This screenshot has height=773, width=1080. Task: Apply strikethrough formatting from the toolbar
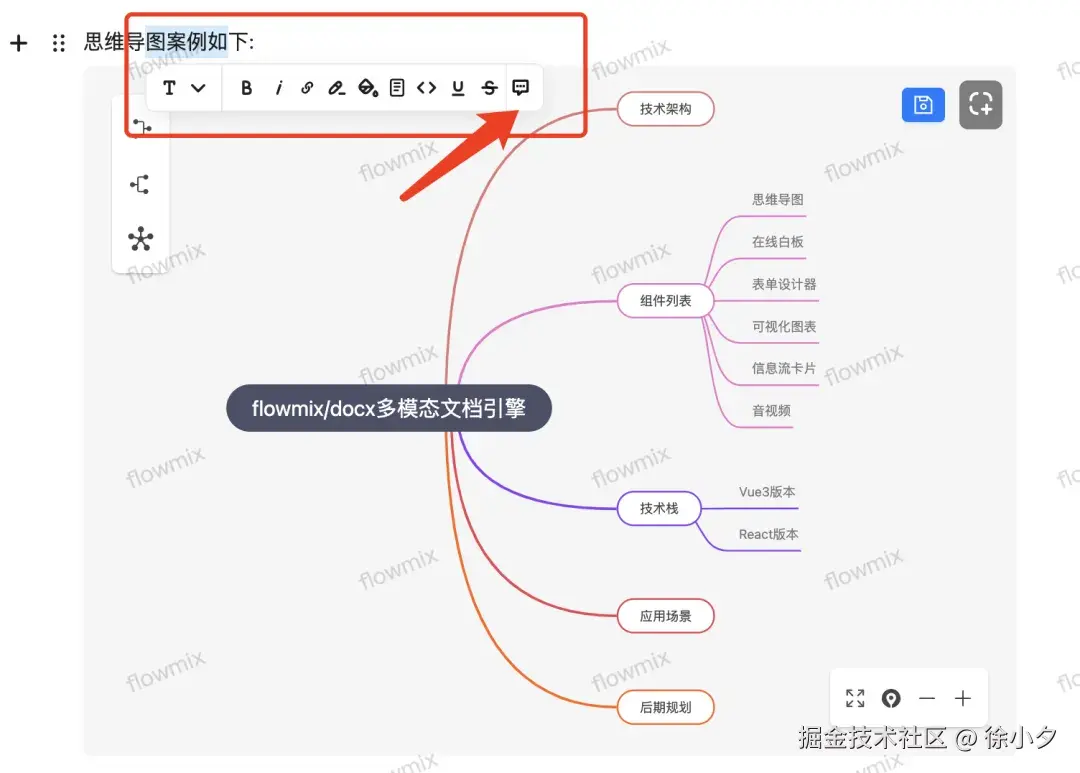489,88
